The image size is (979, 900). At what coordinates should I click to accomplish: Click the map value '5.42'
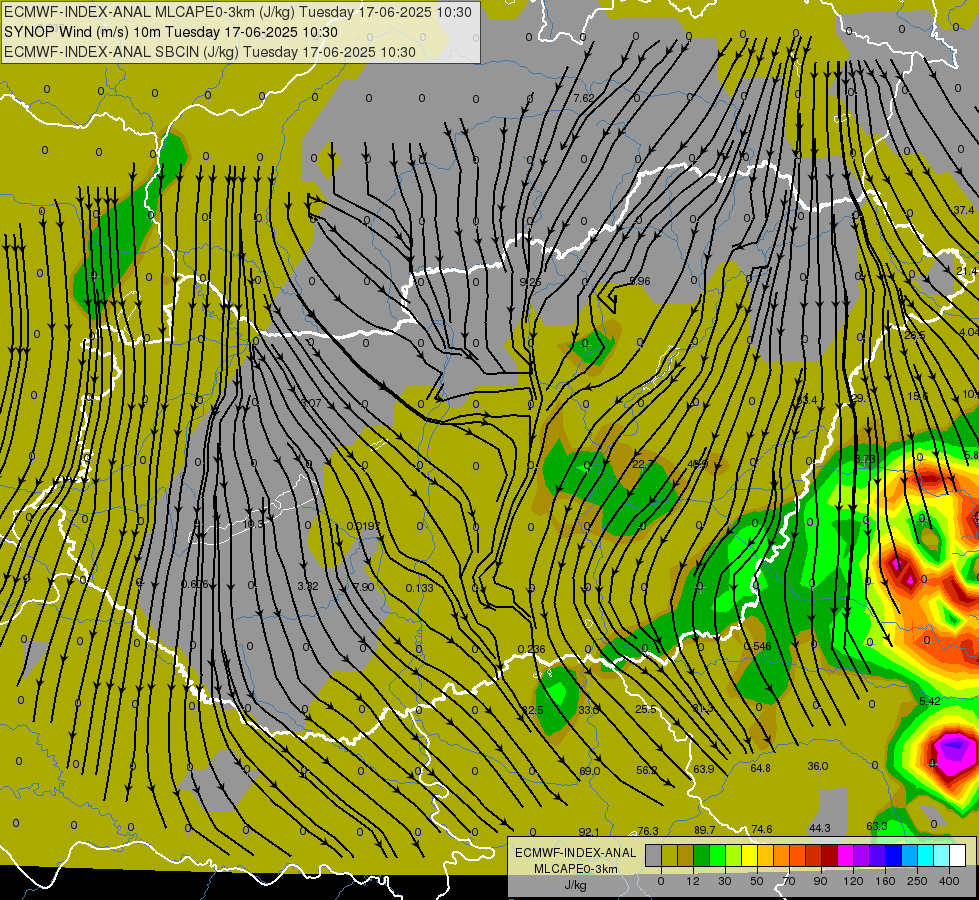[x=930, y=701]
